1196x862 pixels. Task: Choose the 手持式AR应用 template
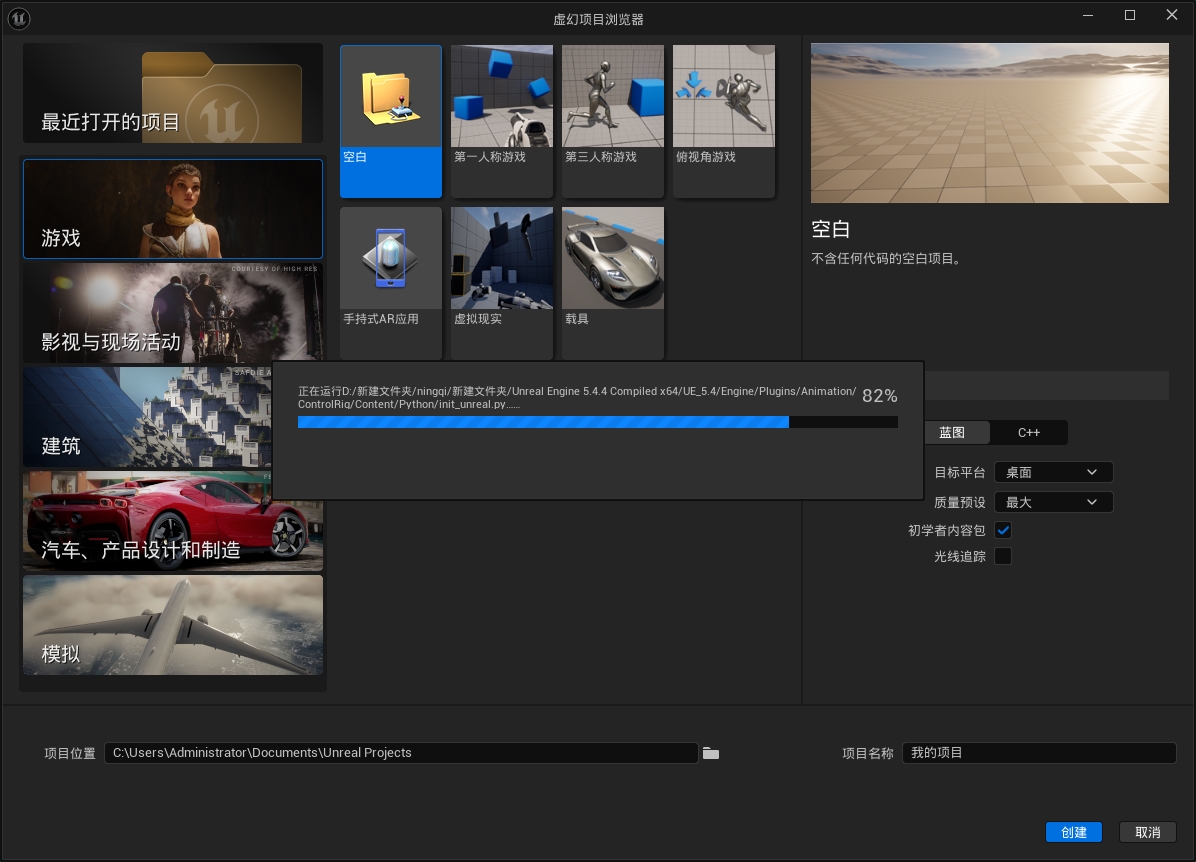pyautogui.click(x=391, y=283)
